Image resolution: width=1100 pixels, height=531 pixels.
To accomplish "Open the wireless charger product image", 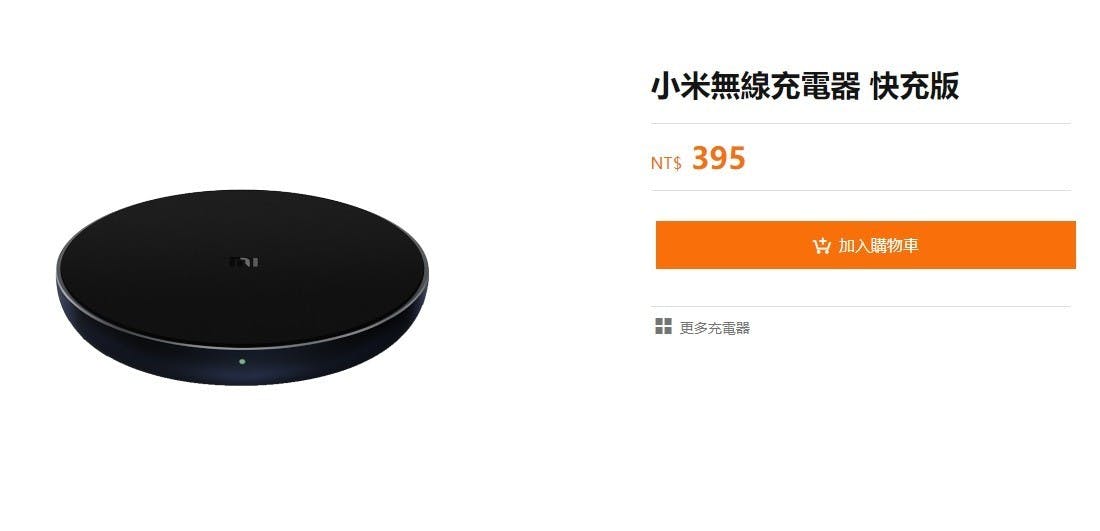I will 242,287.
